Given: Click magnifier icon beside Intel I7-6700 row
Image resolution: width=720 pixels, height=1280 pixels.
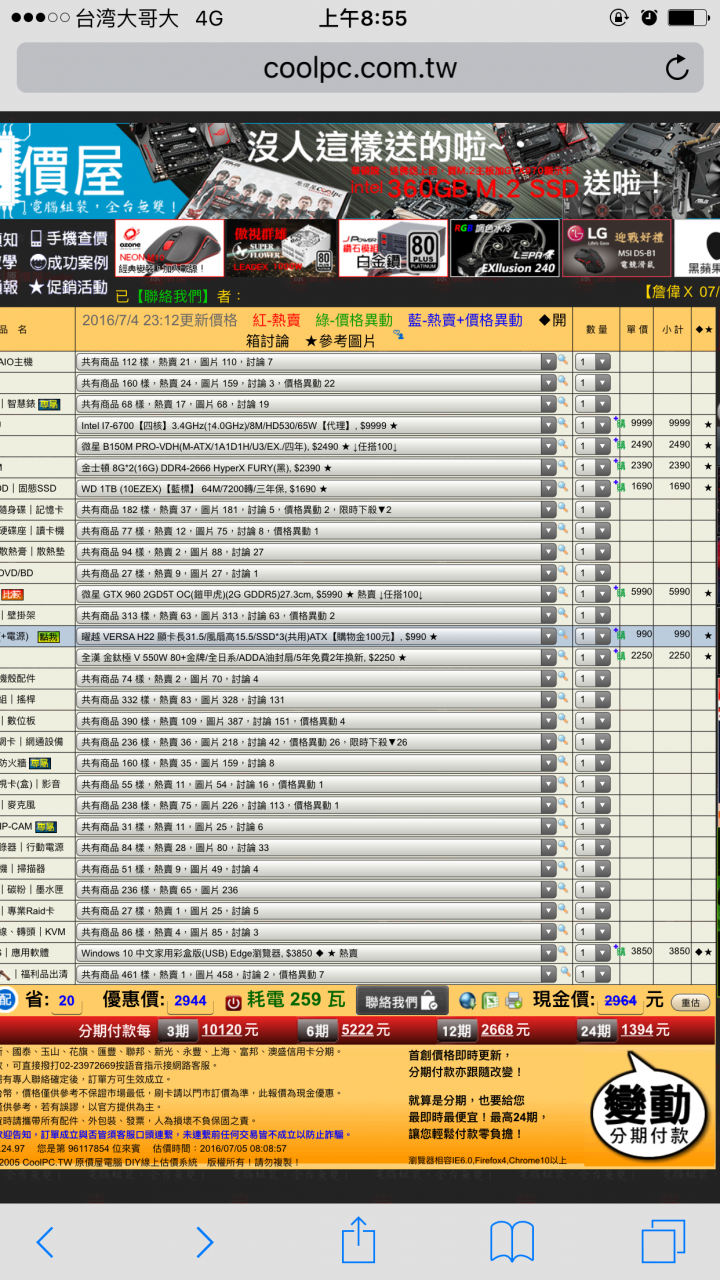Looking at the screenshot, I should tap(563, 424).
